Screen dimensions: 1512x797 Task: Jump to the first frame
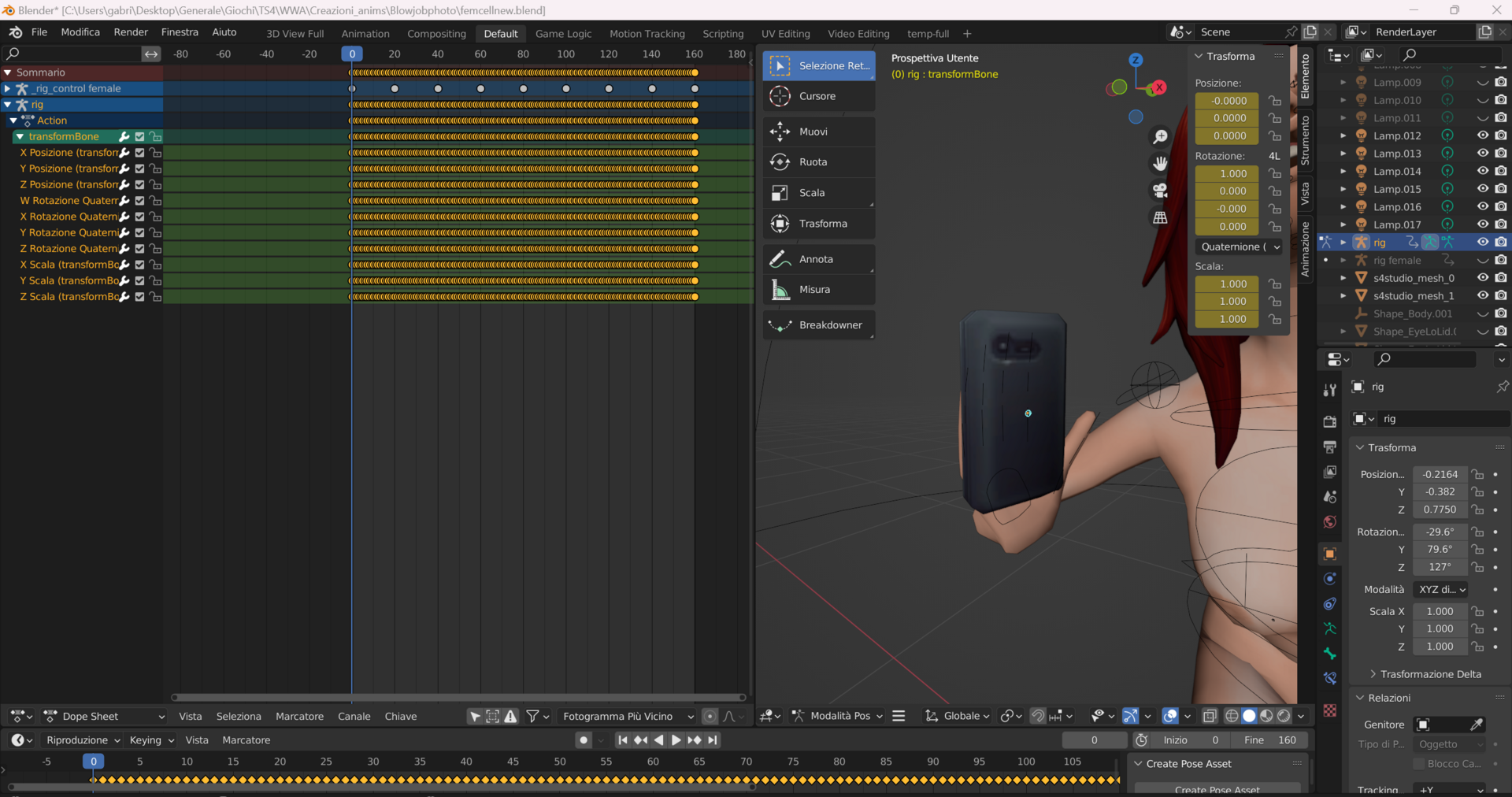pyautogui.click(x=622, y=740)
